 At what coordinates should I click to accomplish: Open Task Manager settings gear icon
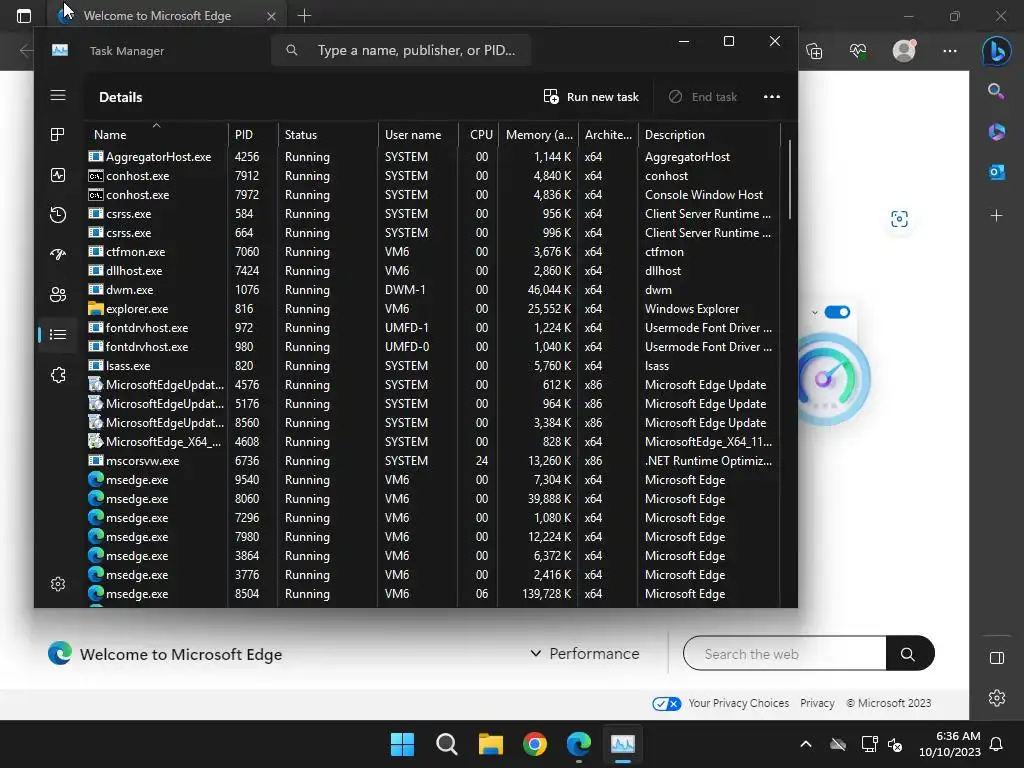coord(57,584)
